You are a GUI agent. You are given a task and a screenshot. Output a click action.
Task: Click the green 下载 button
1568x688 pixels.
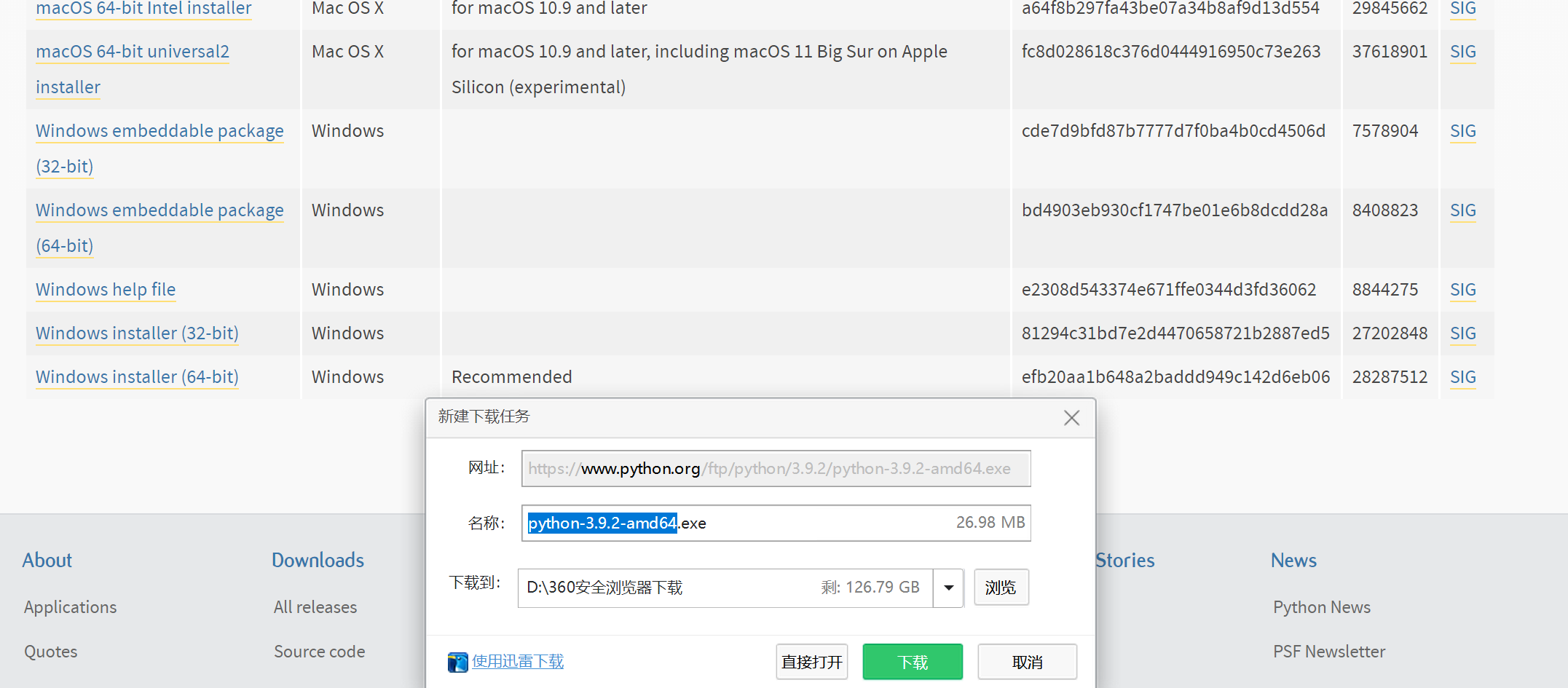[x=913, y=662]
